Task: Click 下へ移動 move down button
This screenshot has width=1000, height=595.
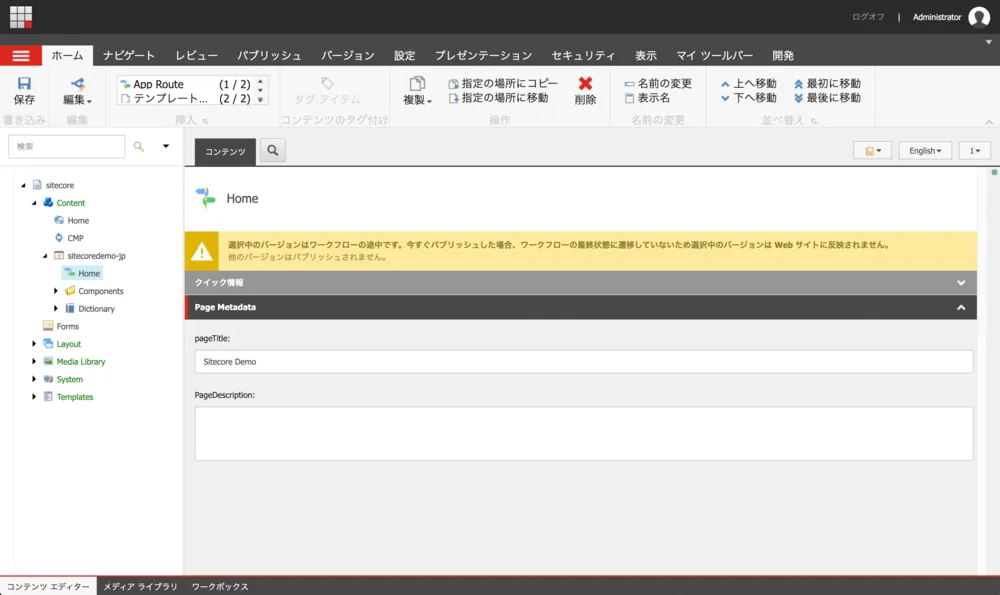Action: point(749,98)
